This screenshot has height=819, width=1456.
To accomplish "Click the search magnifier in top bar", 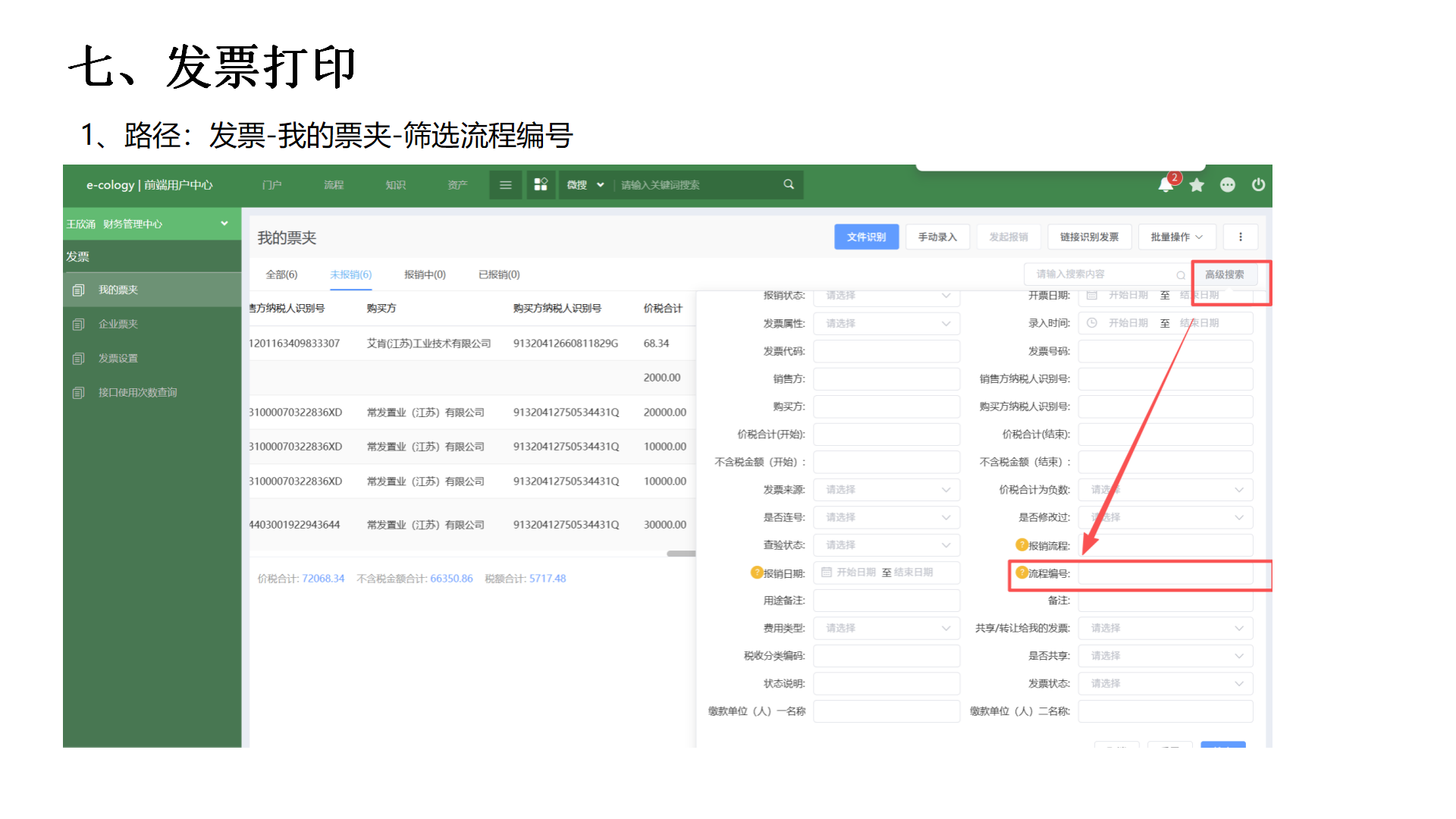I will click(x=789, y=184).
